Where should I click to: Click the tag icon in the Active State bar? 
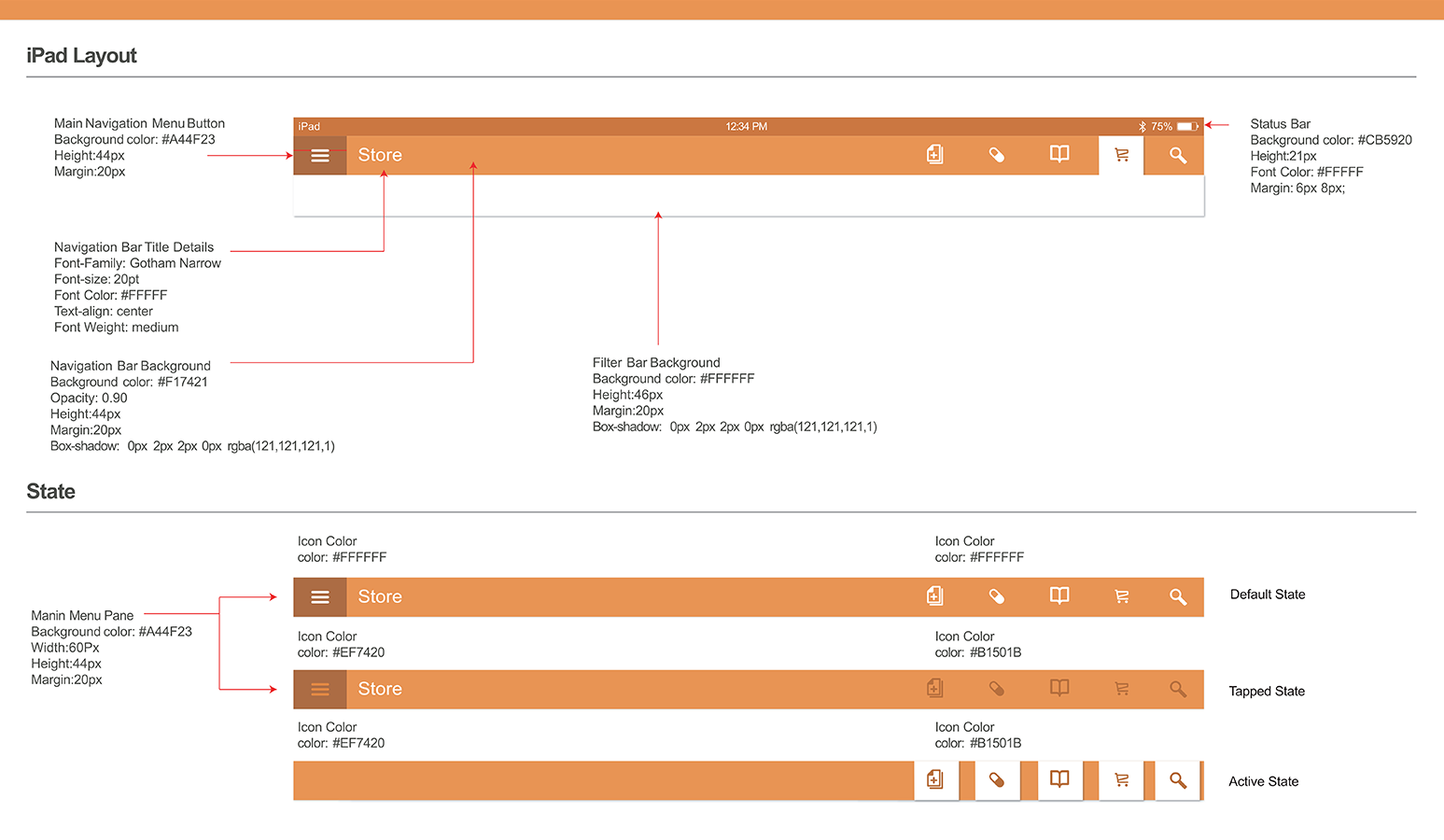[x=997, y=780]
